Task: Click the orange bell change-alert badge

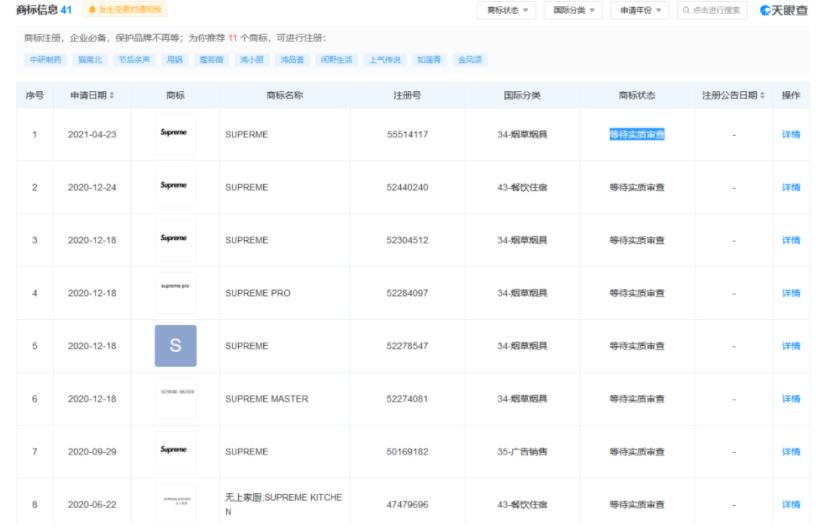Action: [x=124, y=10]
